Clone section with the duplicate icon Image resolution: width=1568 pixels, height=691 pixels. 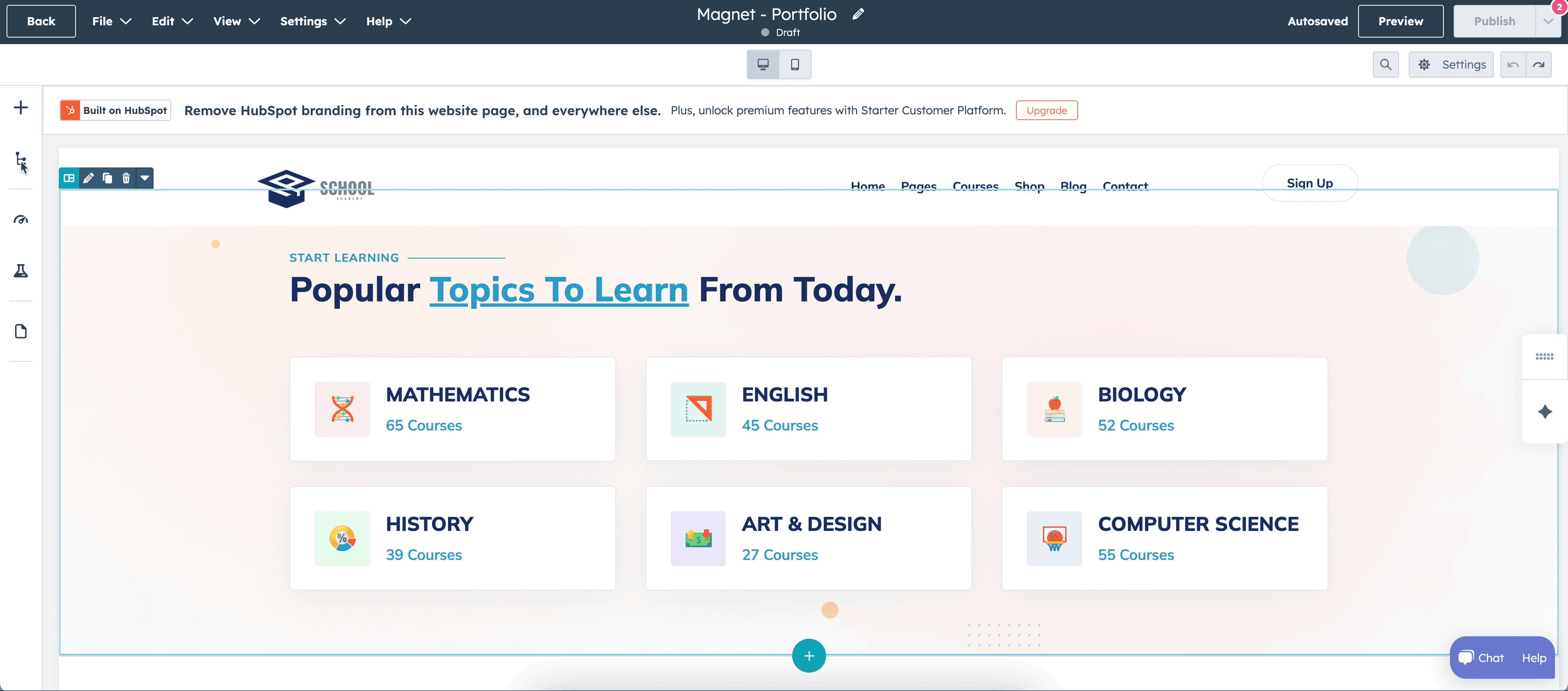[x=107, y=178]
